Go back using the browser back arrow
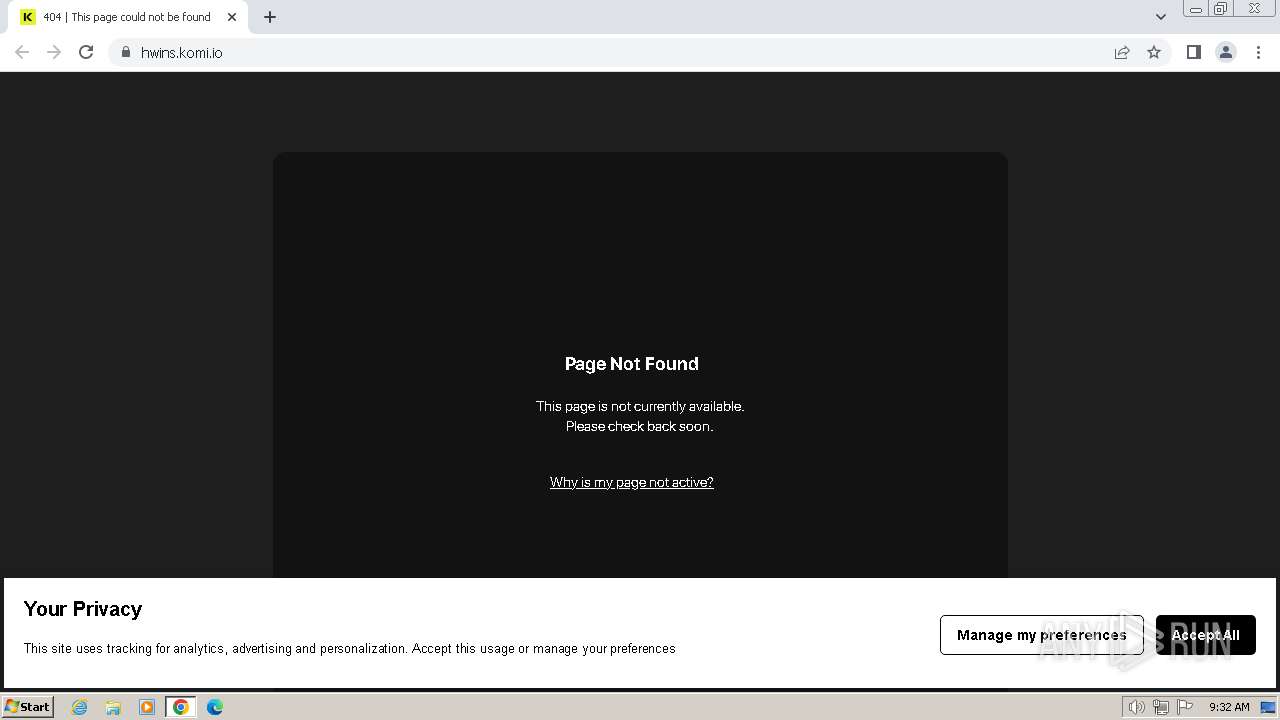The height and width of the screenshot is (720, 1280). click(22, 52)
